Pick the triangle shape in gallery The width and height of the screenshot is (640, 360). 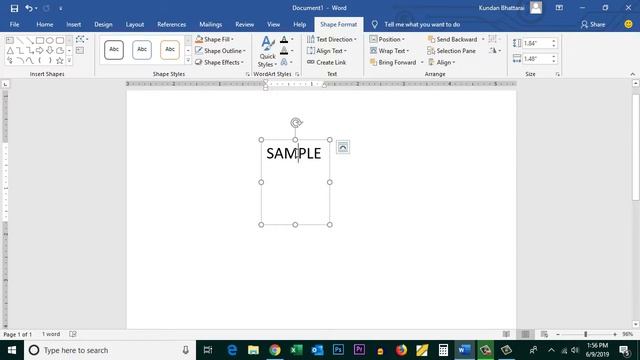10,51
